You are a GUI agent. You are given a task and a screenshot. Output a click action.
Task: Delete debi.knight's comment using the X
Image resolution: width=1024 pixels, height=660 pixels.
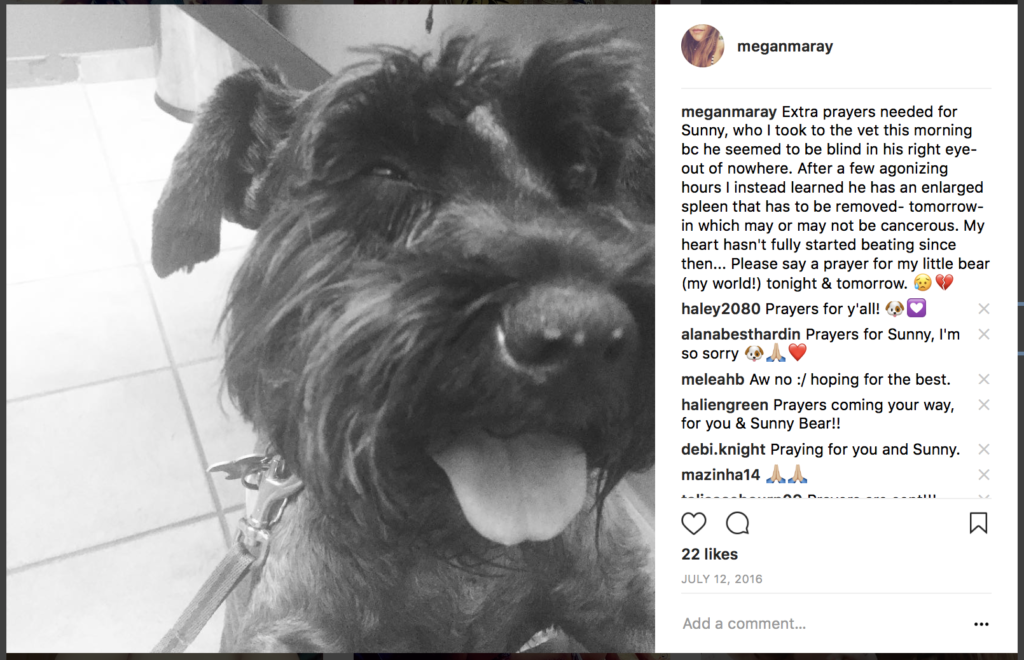coord(984,449)
